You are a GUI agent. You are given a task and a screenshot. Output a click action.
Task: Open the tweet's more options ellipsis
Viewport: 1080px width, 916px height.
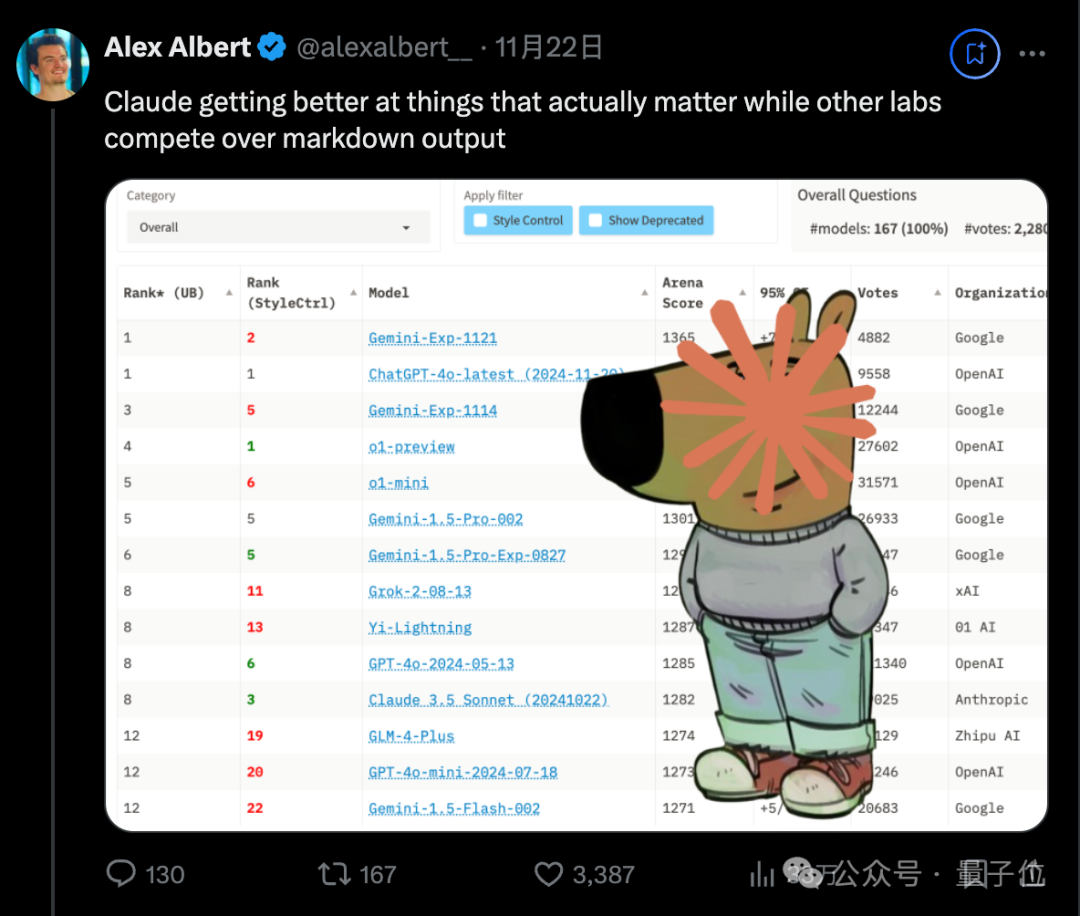click(x=1032, y=54)
